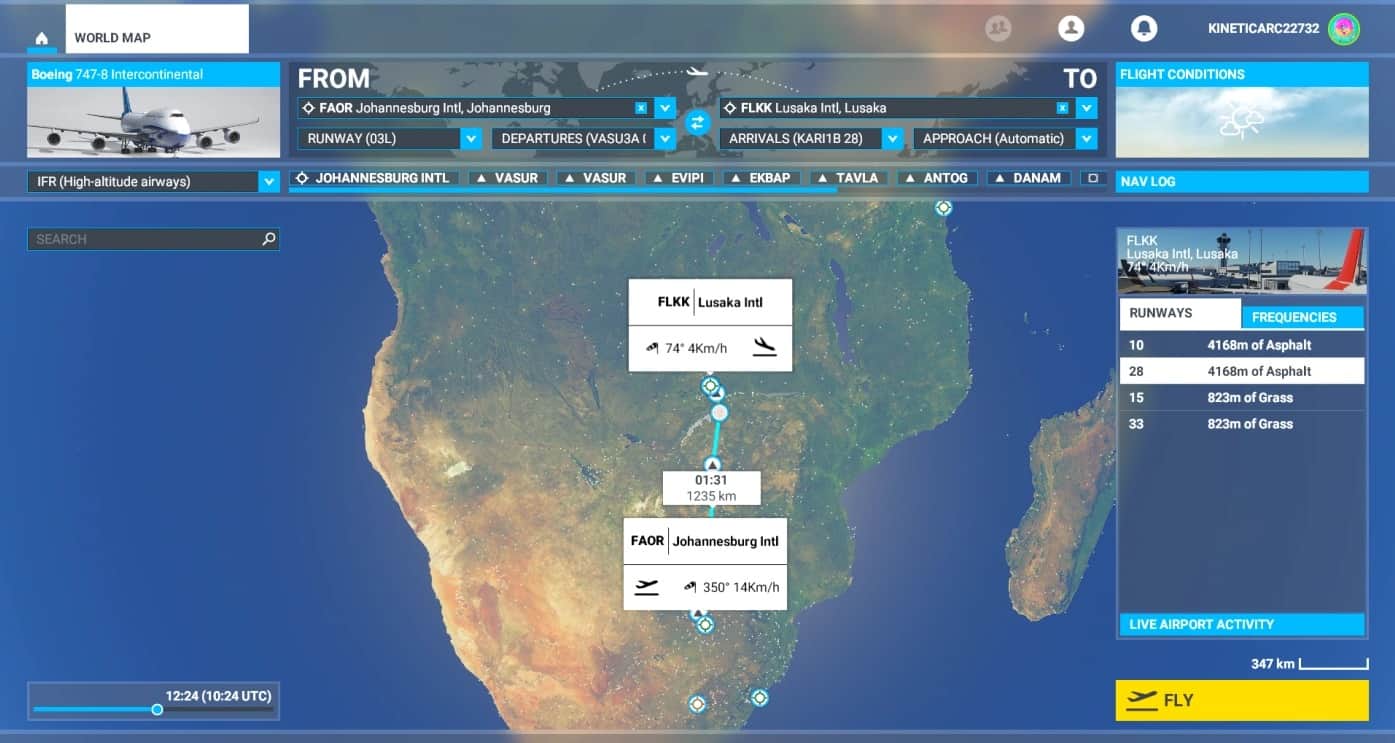Click the search magnifier icon
The width and height of the screenshot is (1395, 743).
(268, 239)
